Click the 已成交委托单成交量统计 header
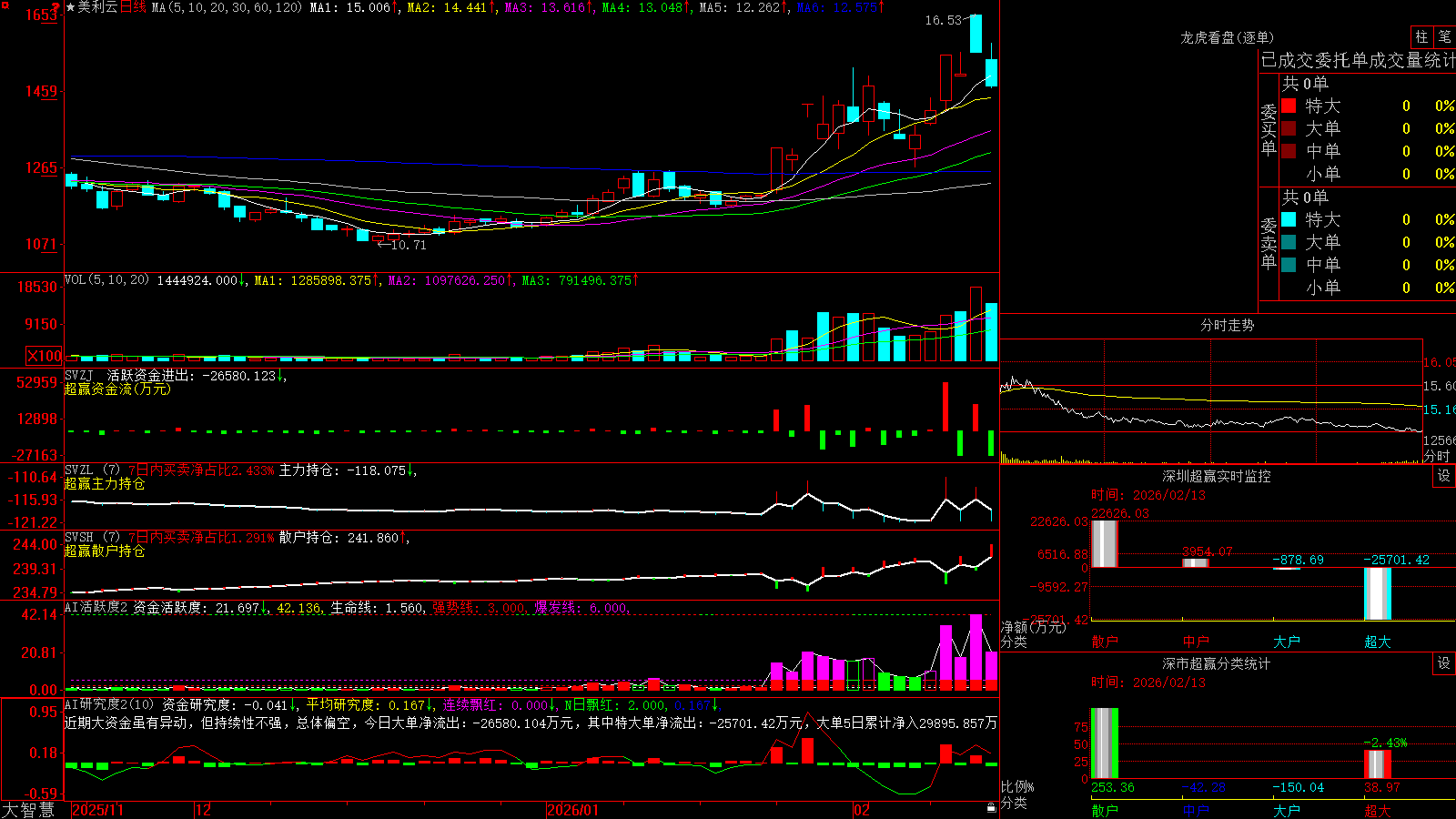This screenshot has height=819, width=1456. [x=1358, y=60]
